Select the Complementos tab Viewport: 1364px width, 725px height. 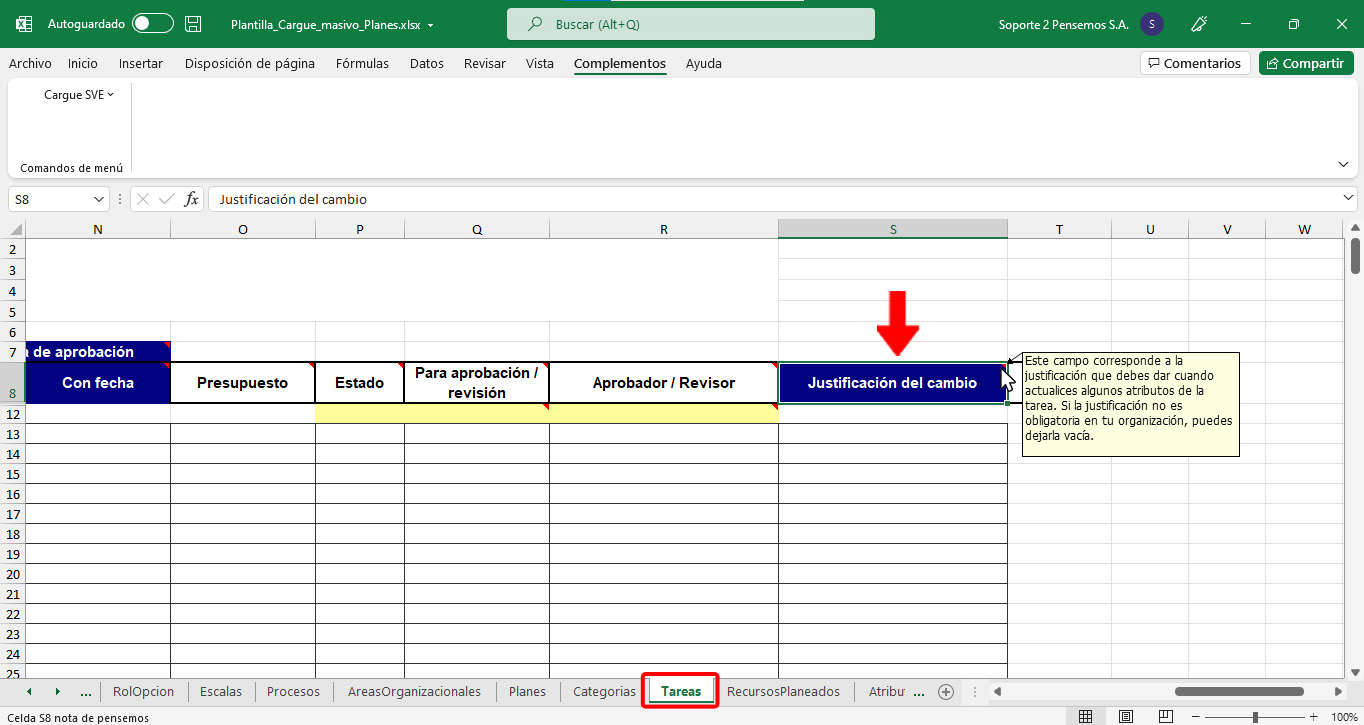click(x=620, y=63)
